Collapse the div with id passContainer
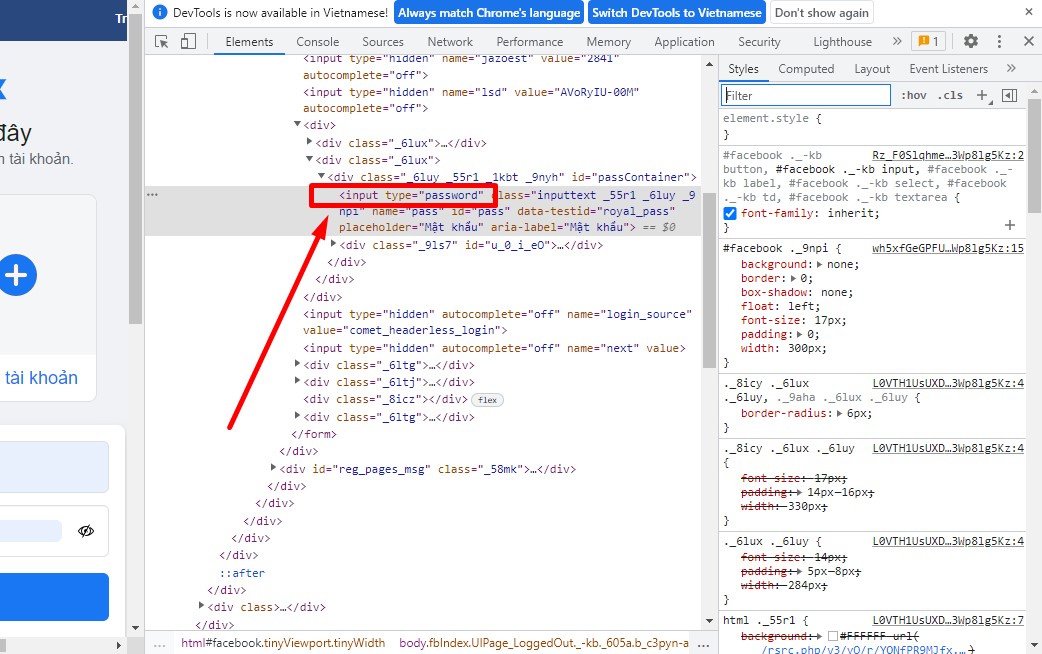1042x654 pixels. [322, 176]
